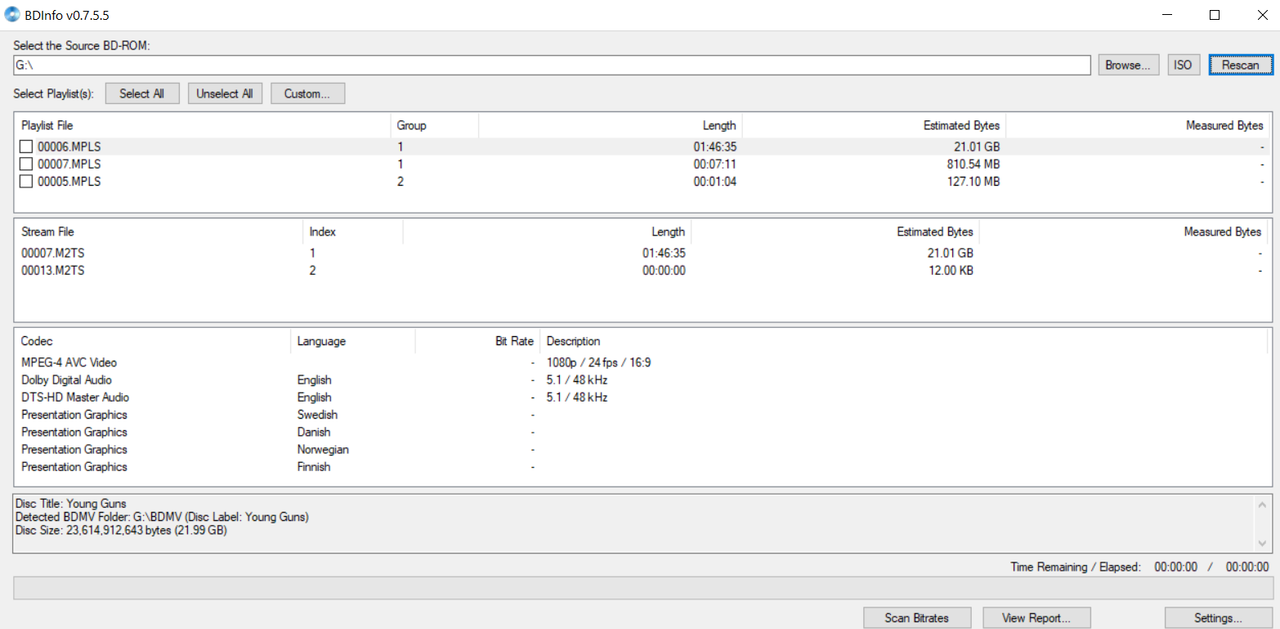Click the BDInfo app icon in title bar
The height and width of the screenshot is (629, 1280).
point(12,15)
